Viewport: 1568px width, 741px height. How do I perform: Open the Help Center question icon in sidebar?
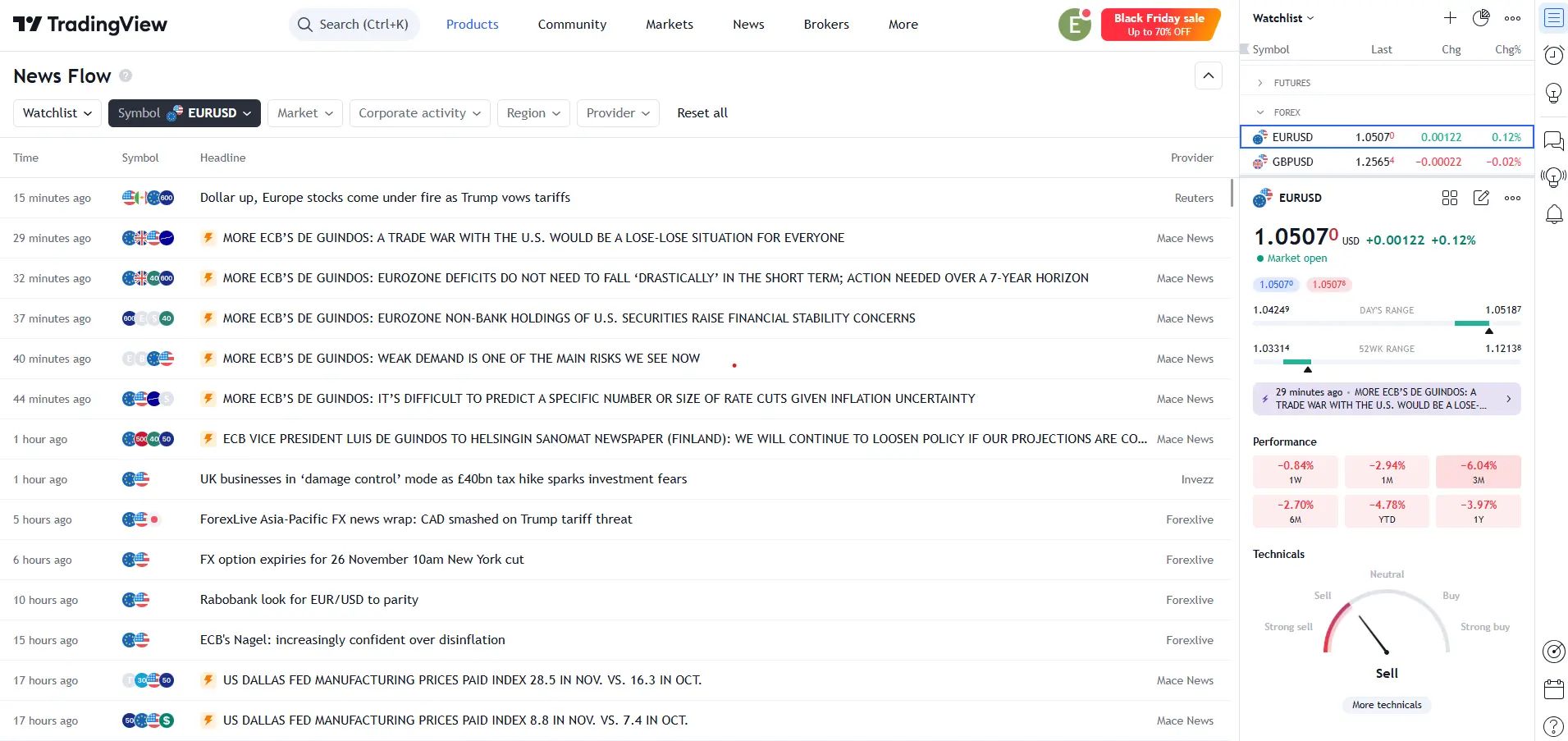click(x=1553, y=726)
